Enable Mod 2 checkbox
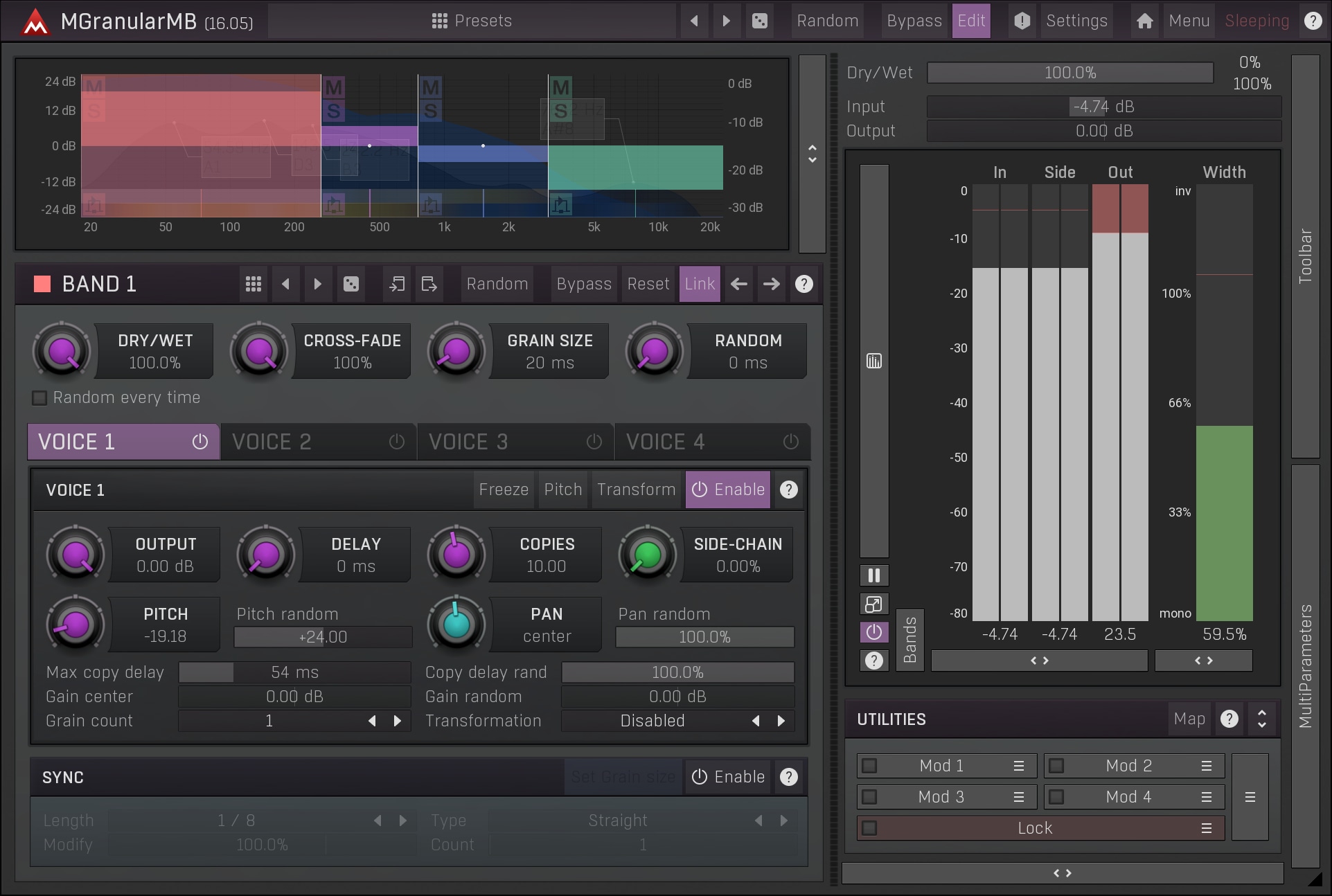The width and height of the screenshot is (1332, 896). coord(1056,766)
